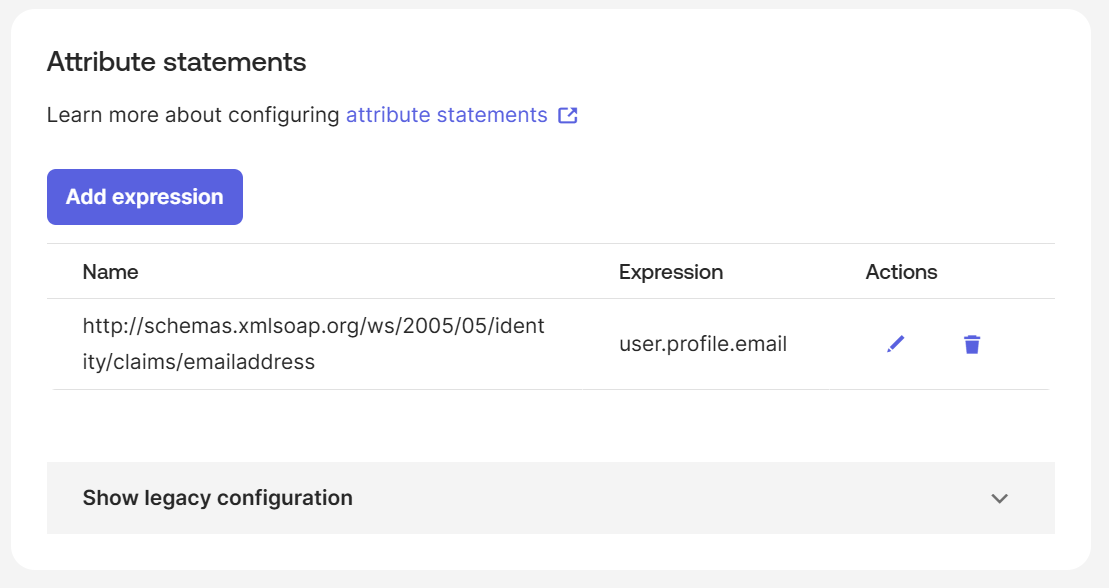Click the Add expression button
The height and width of the screenshot is (588, 1109).
[x=145, y=197]
